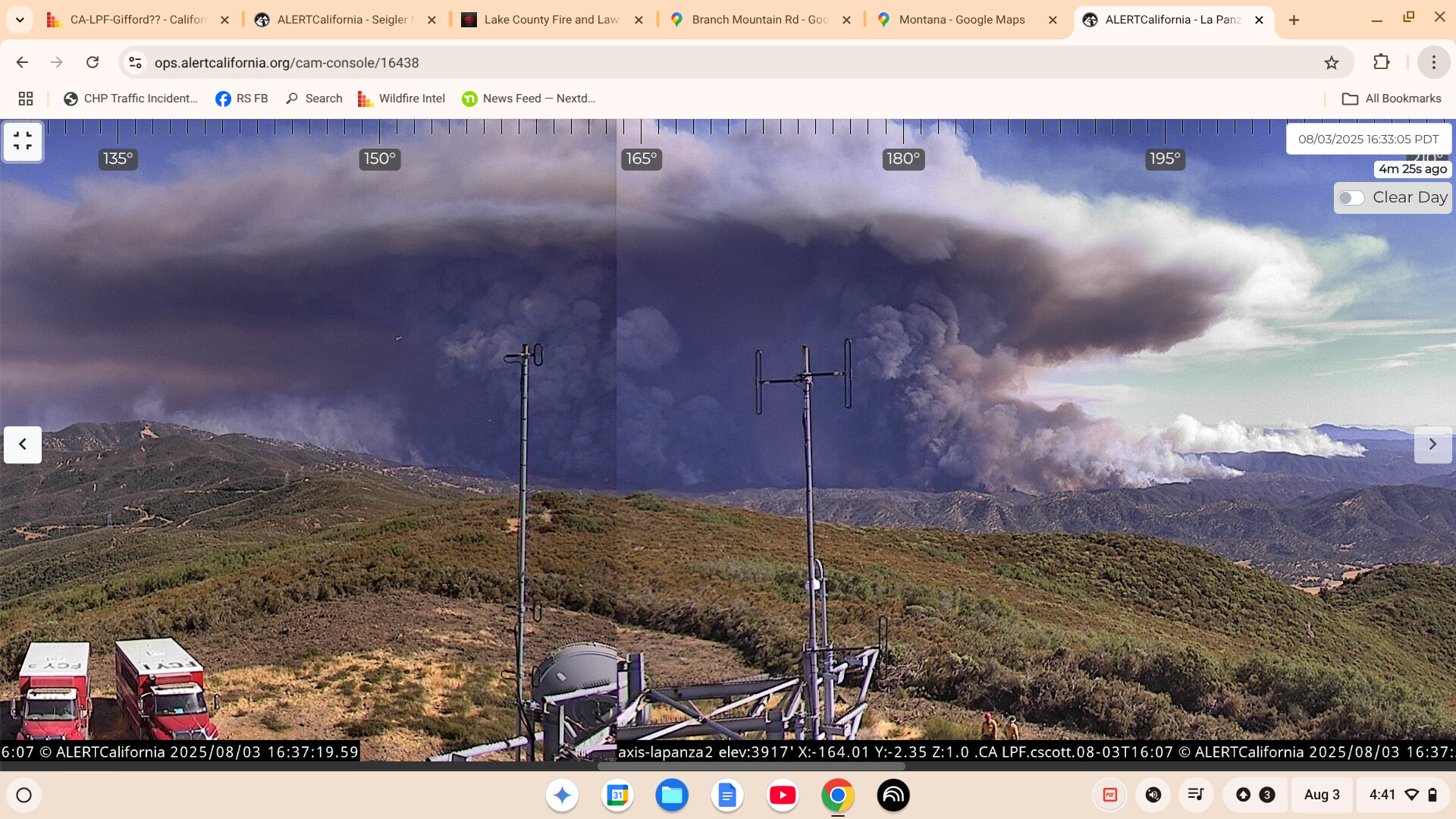Click the 180° compass marker
The height and width of the screenshot is (819, 1456).
[903, 158]
